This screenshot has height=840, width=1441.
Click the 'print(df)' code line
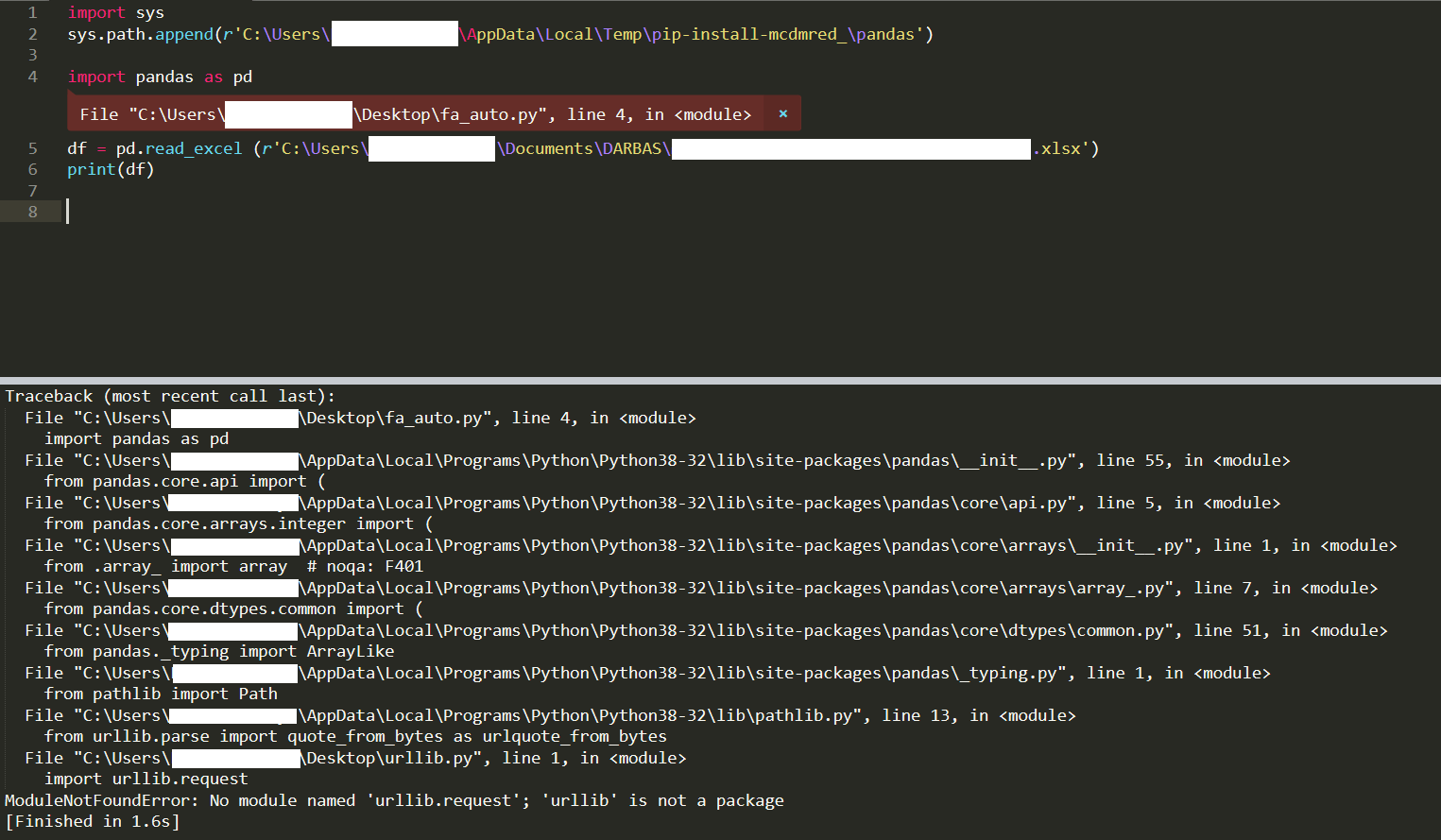(x=111, y=169)
